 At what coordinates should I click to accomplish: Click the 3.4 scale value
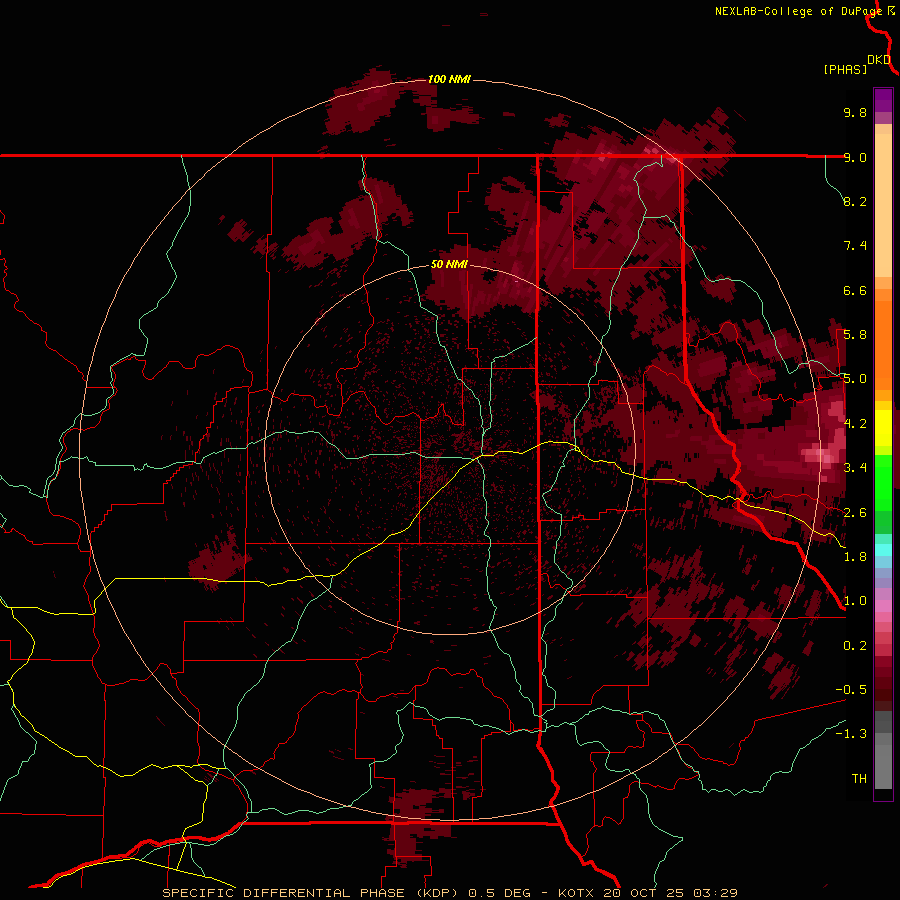tap(855, 468)
